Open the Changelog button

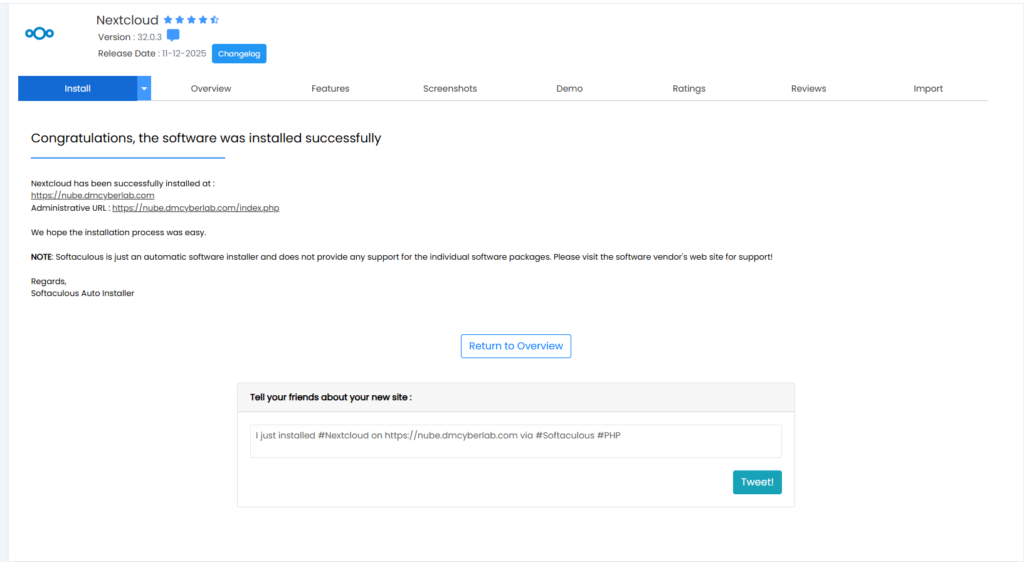point(239,54)
